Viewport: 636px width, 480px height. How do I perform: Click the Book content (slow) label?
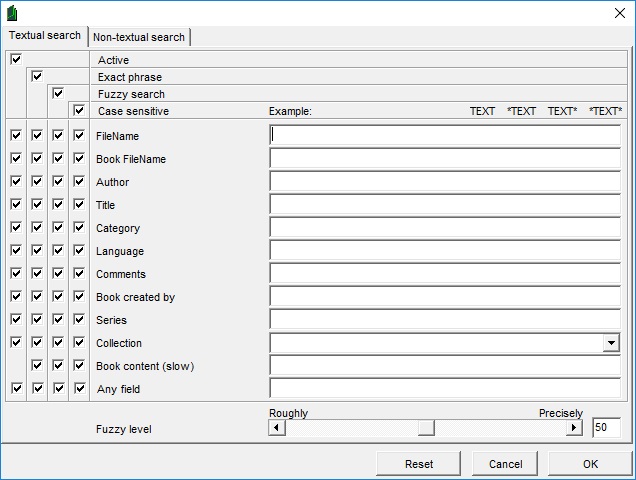145,366
